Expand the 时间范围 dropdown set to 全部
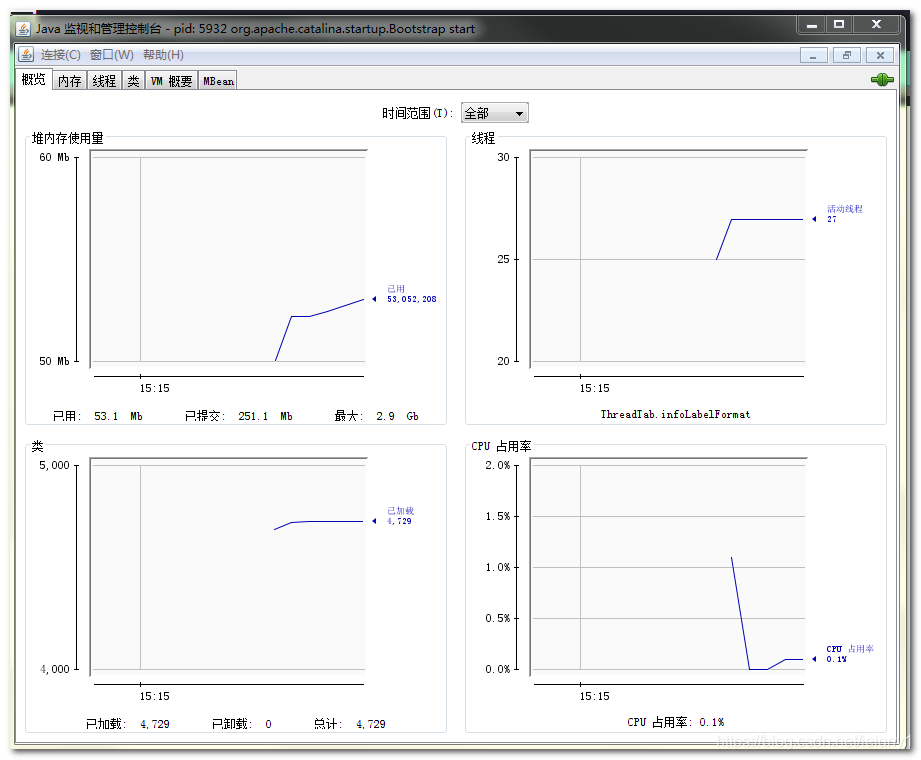921x760 pixels. (495, 113)
